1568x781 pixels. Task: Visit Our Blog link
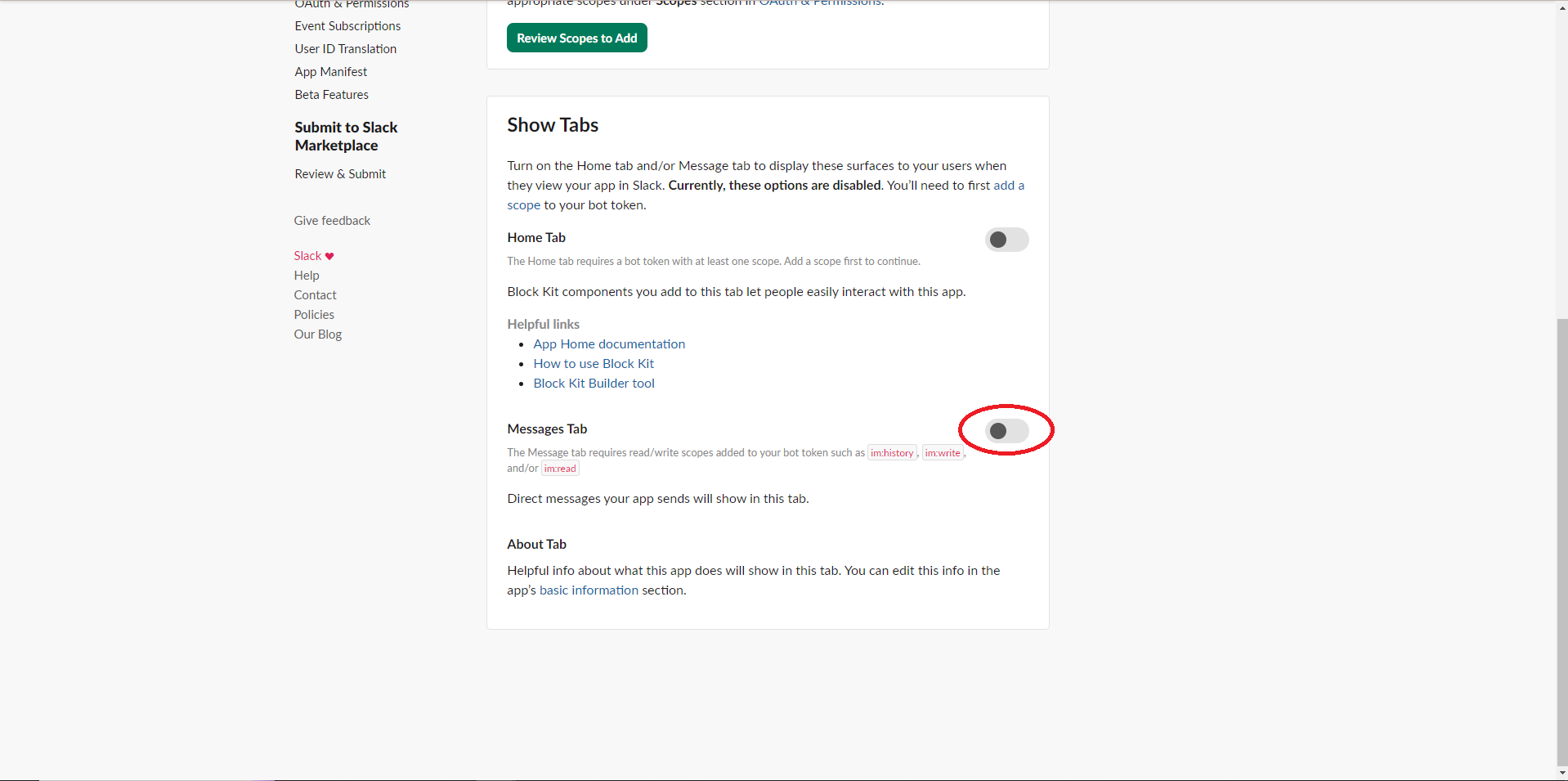[317, 334]
